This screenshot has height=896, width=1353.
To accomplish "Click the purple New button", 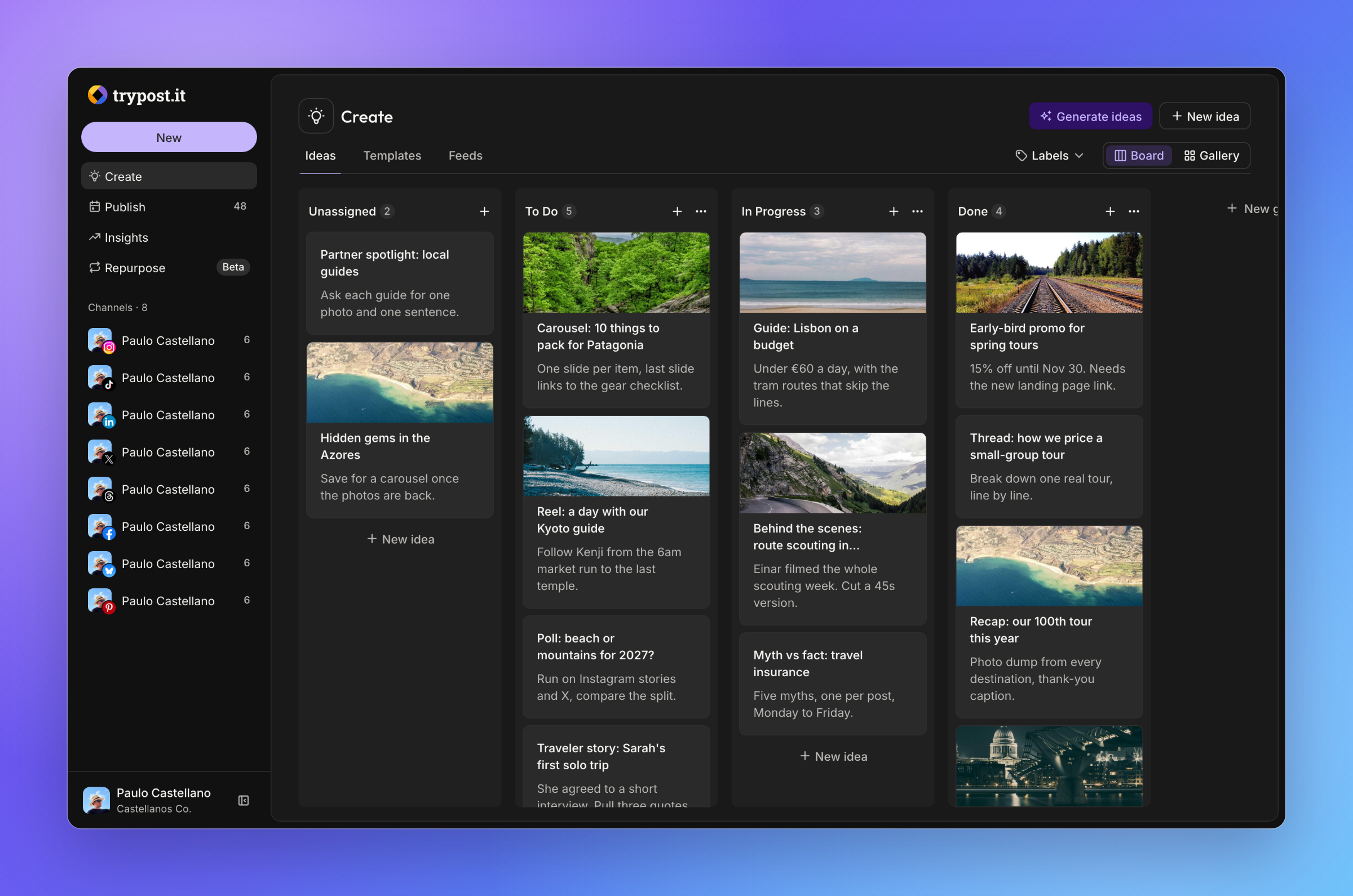I will coord(169,137).
